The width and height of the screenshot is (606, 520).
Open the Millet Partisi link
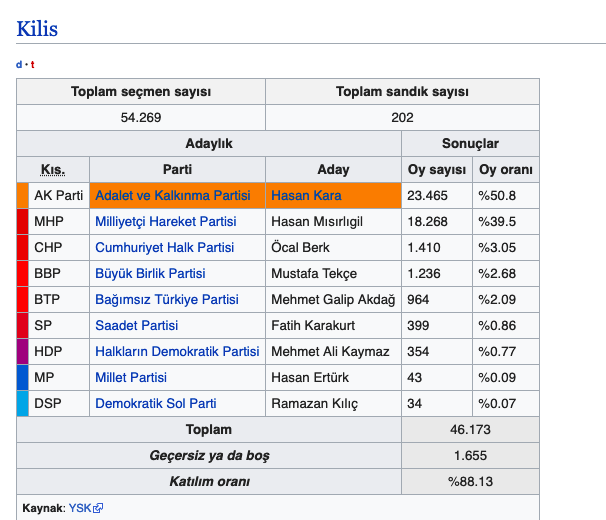click(131, 377)
